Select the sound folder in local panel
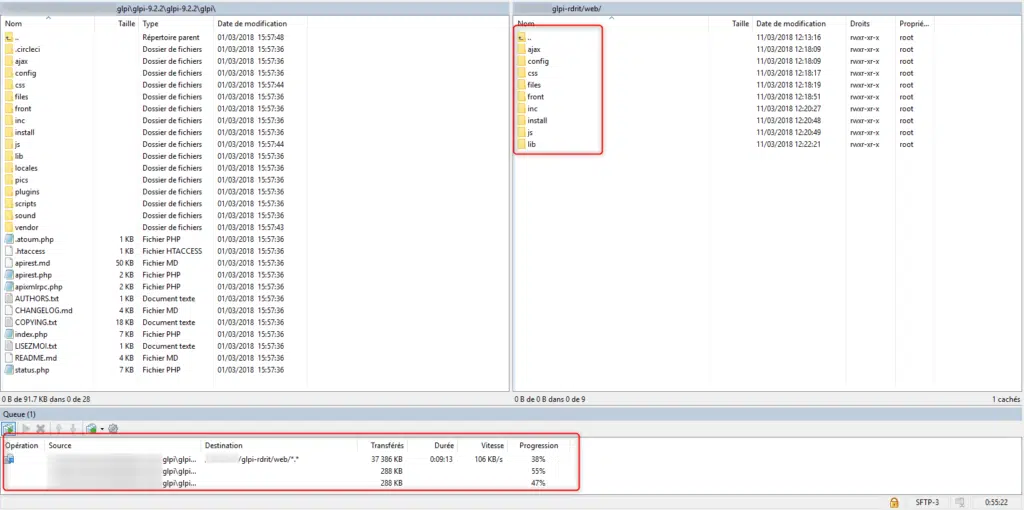Screen dimensions: 1024x510 tap(25, 215)
